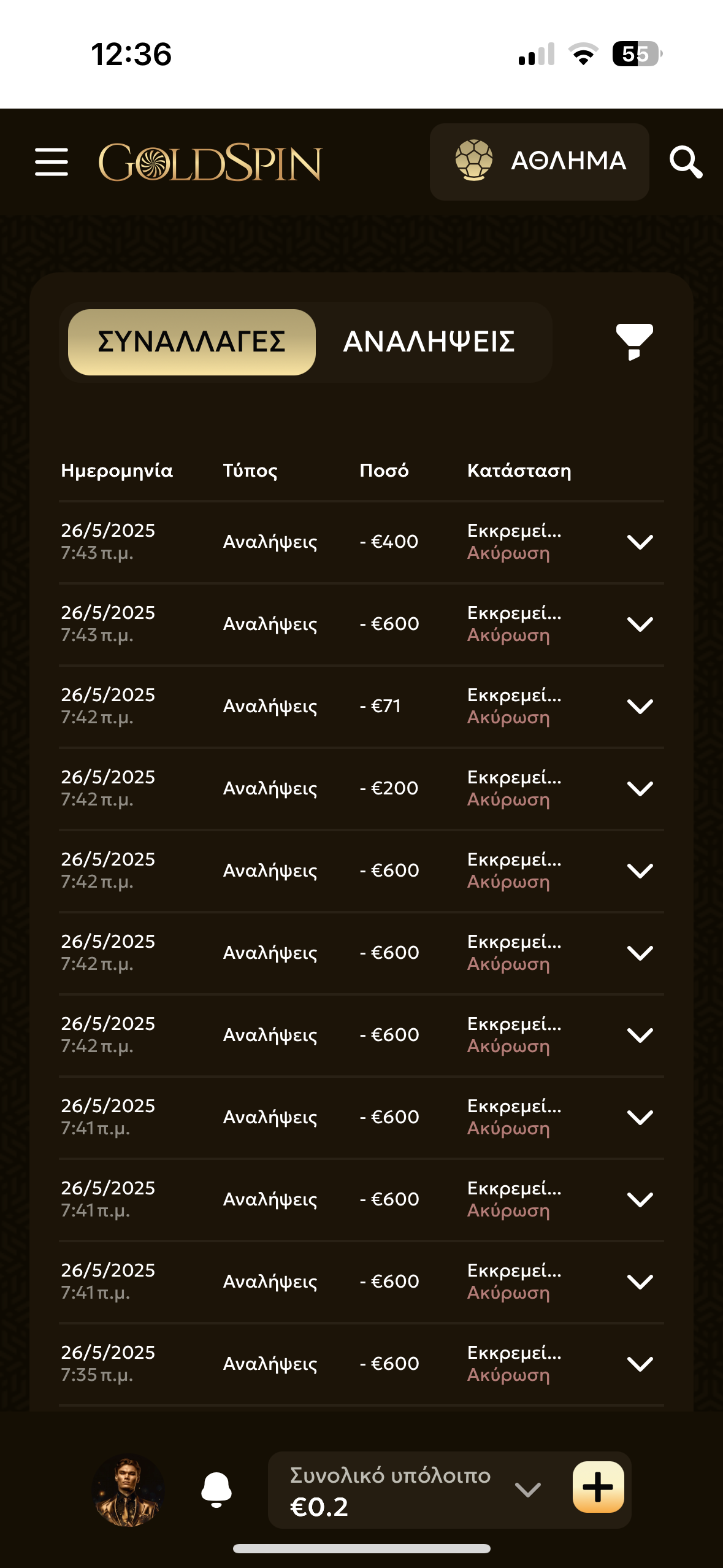The height and width of the screenshot is (1568, 723).
Task: Open the hamburger menu
Action: coord(52,162)
